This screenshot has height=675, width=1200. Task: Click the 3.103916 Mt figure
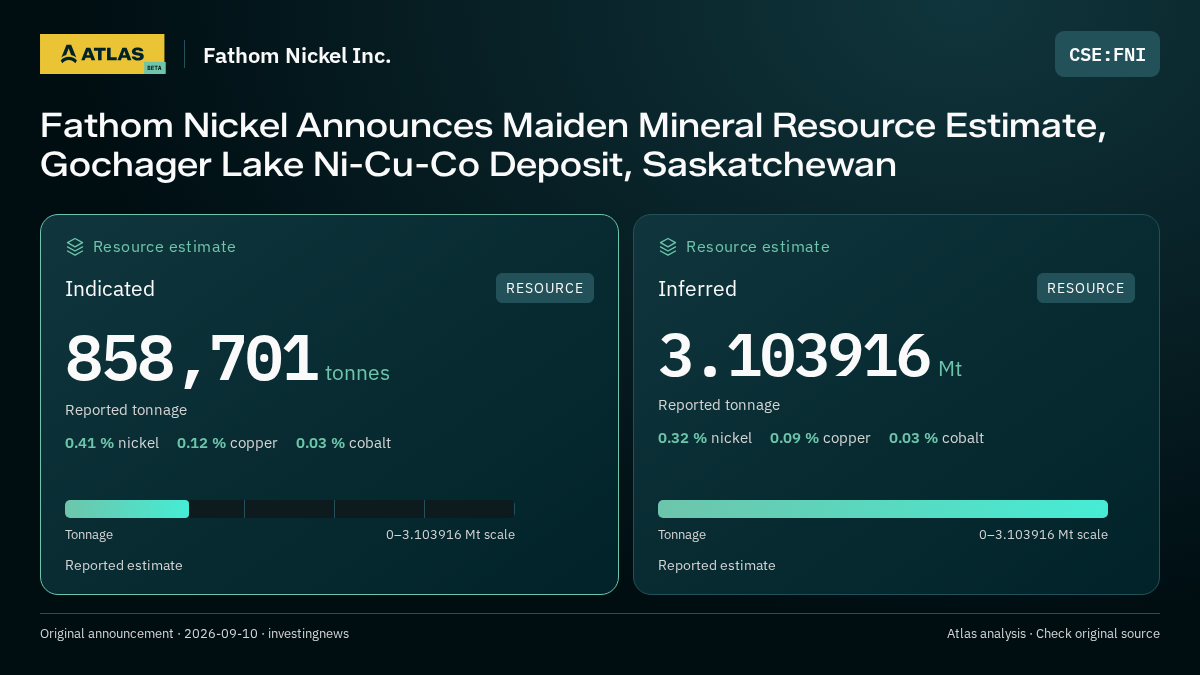tap(810, 356)
